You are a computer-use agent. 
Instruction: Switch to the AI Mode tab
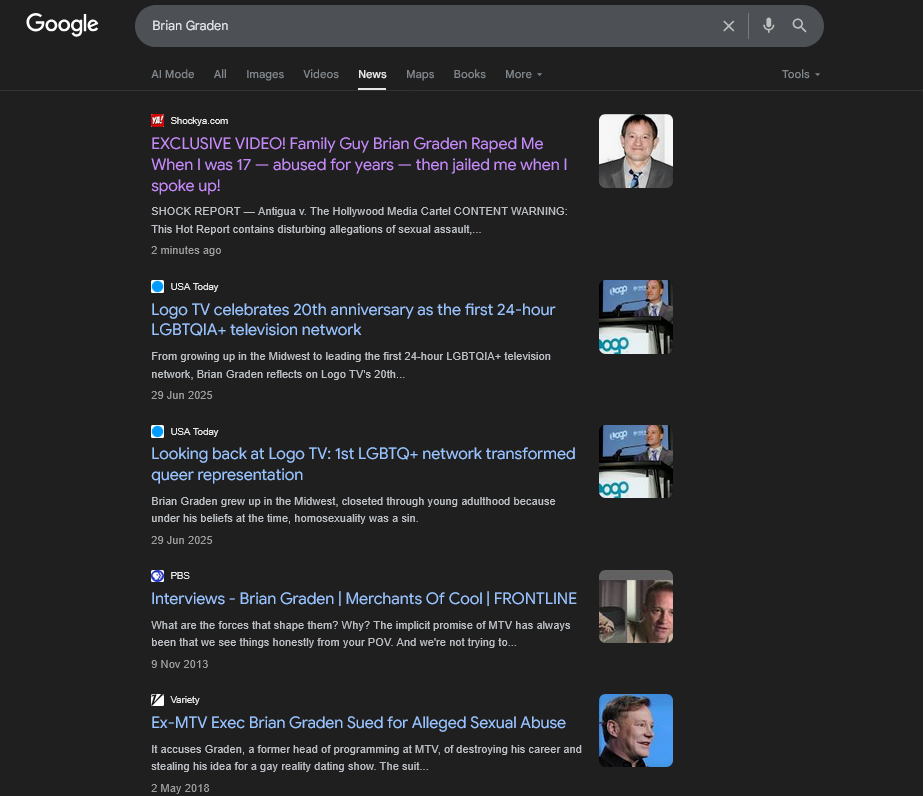(172, 74)
